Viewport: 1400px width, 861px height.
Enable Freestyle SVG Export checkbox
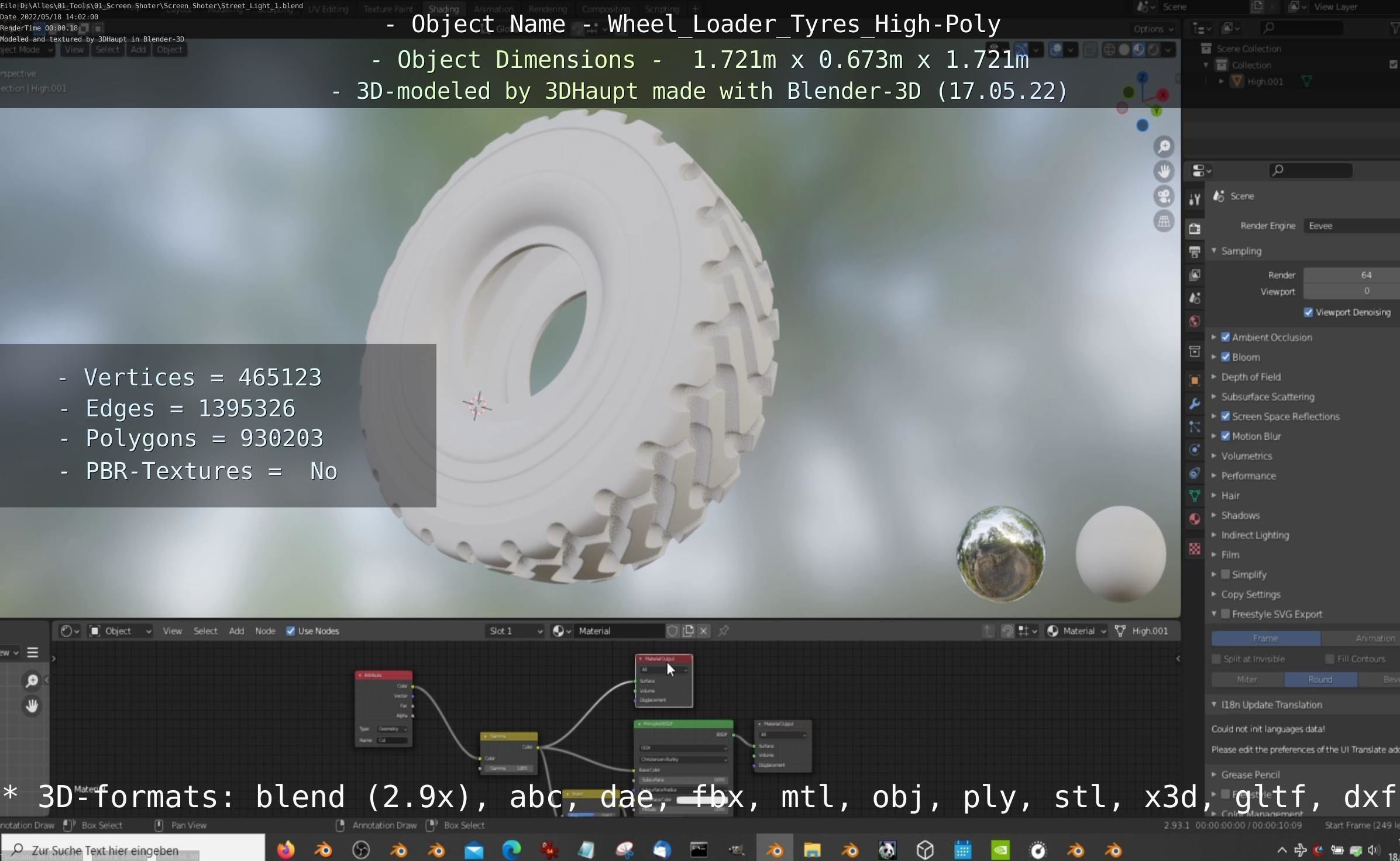pyautogui.click(x=1226, y=614)
